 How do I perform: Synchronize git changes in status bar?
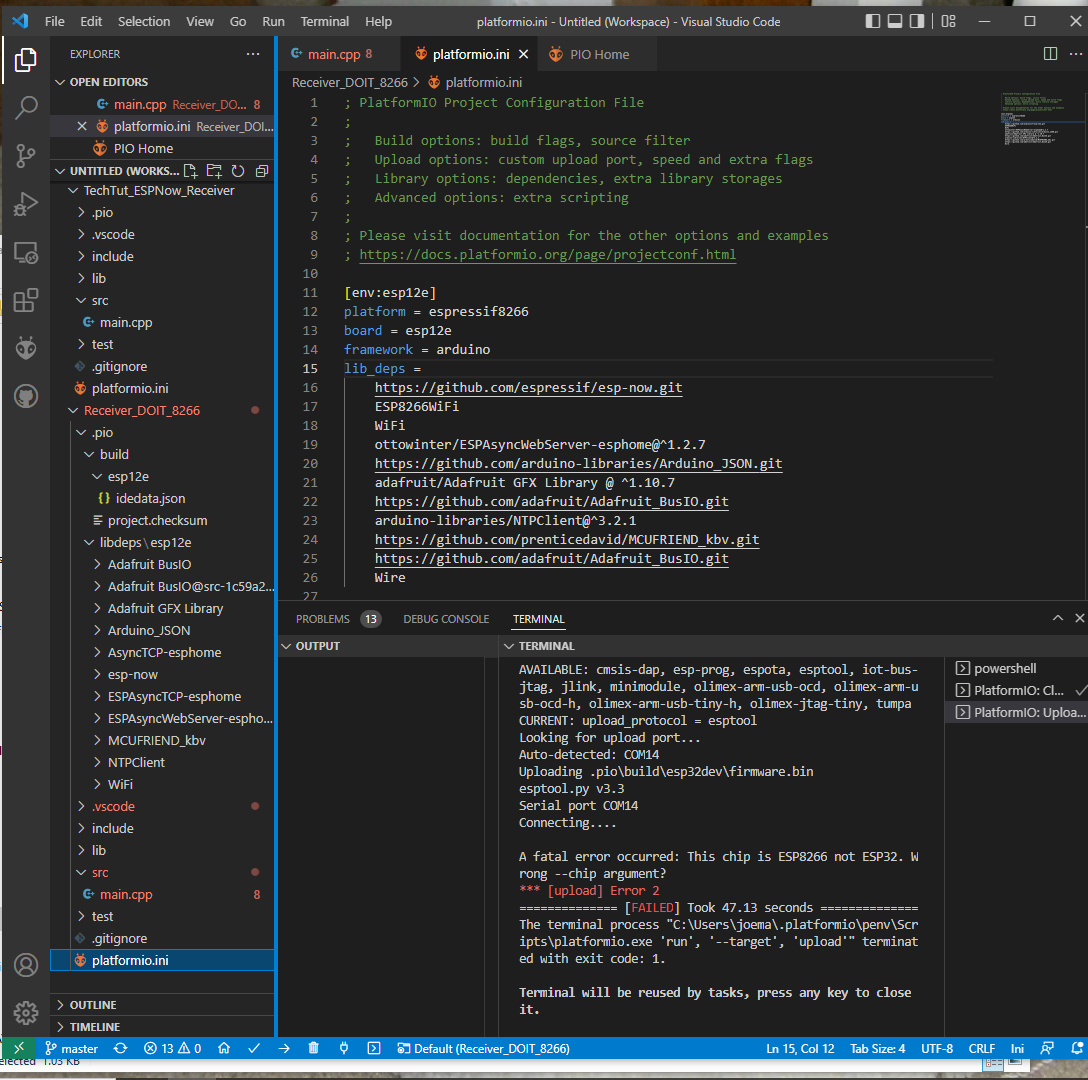coord(121,1048)
